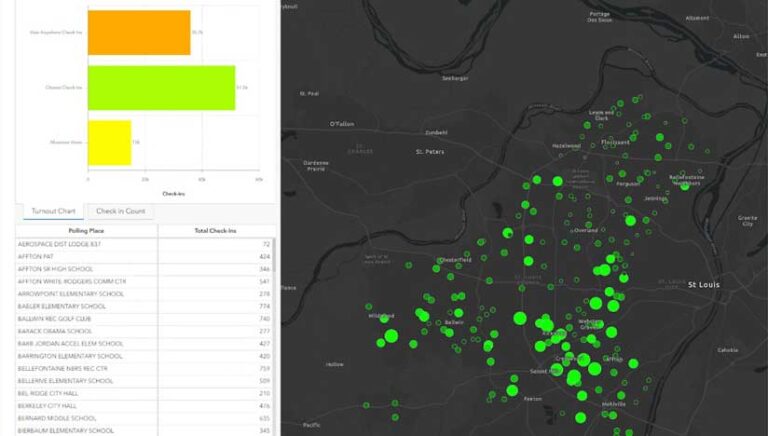Select the yellow bar in the chart
Image resolution: width=768 pixels, height=436 pixels.
[110, 143]
